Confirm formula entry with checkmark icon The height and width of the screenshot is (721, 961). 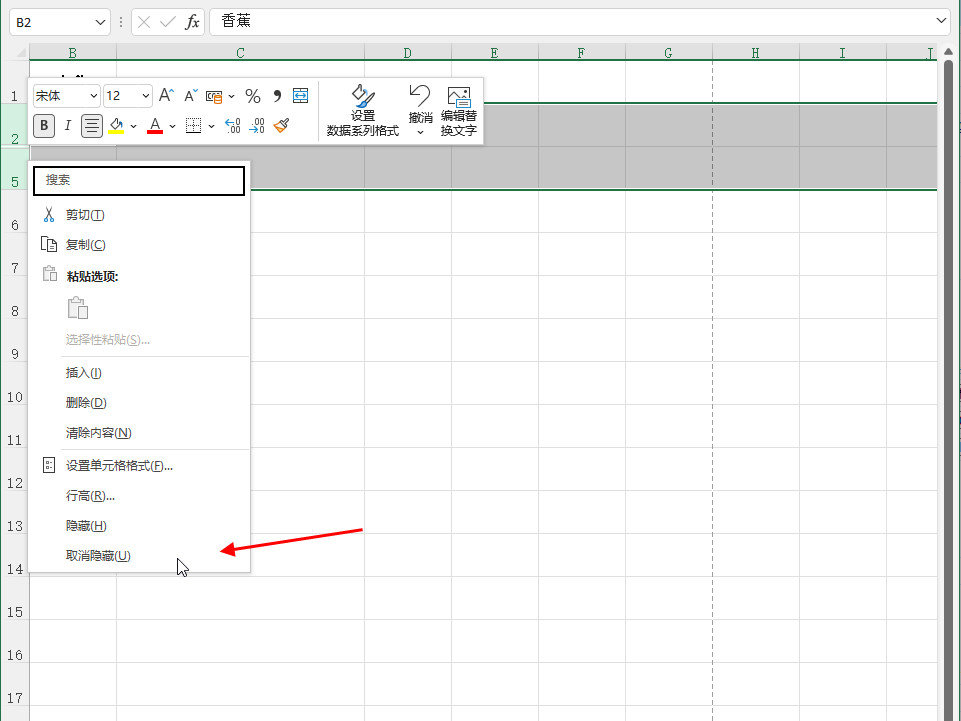(x=167, y=23)
